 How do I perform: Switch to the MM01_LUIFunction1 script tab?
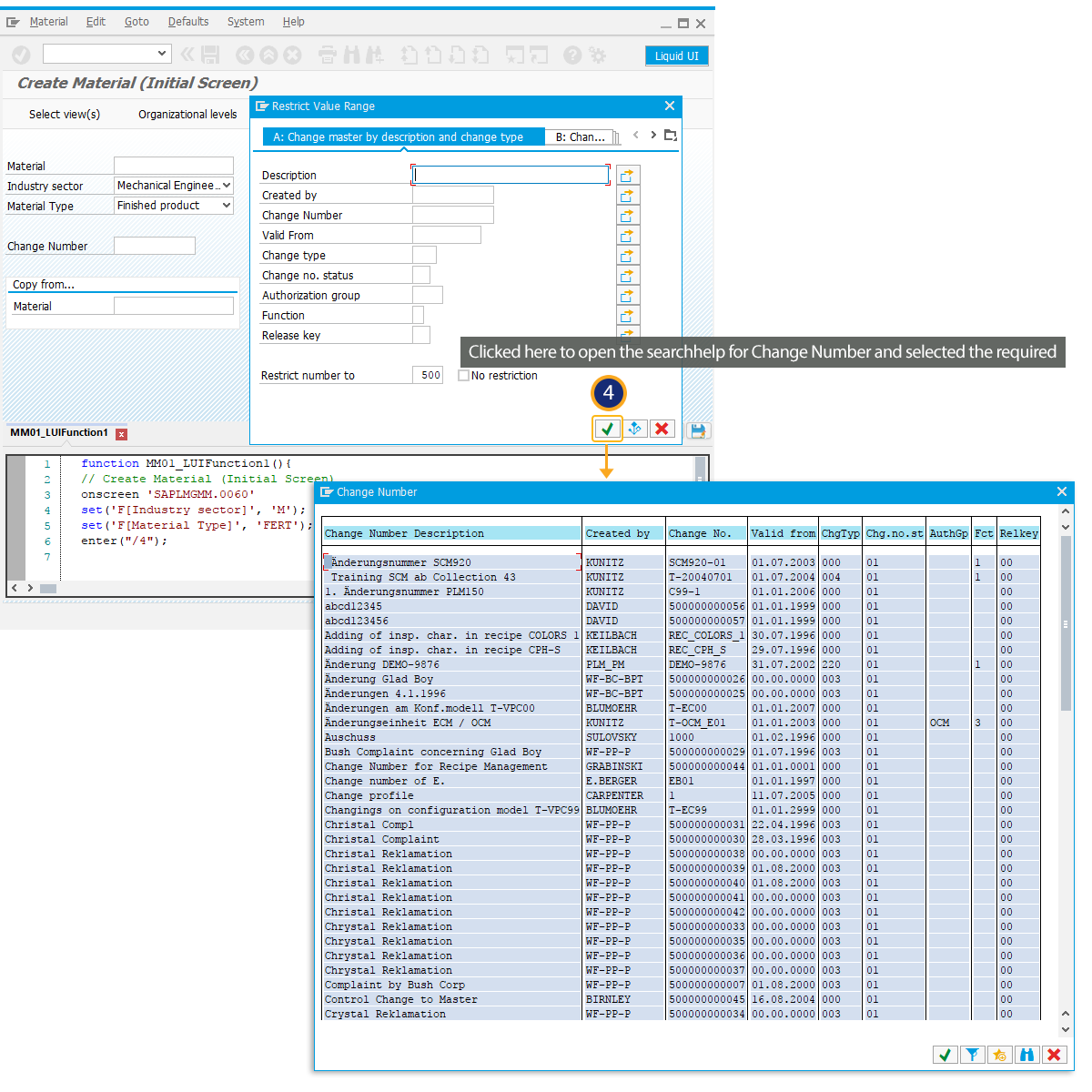[59, 433]
